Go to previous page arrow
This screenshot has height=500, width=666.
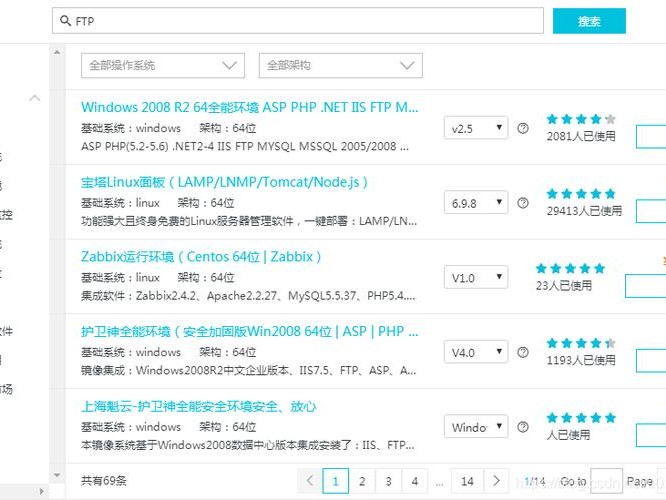[310, 481]
